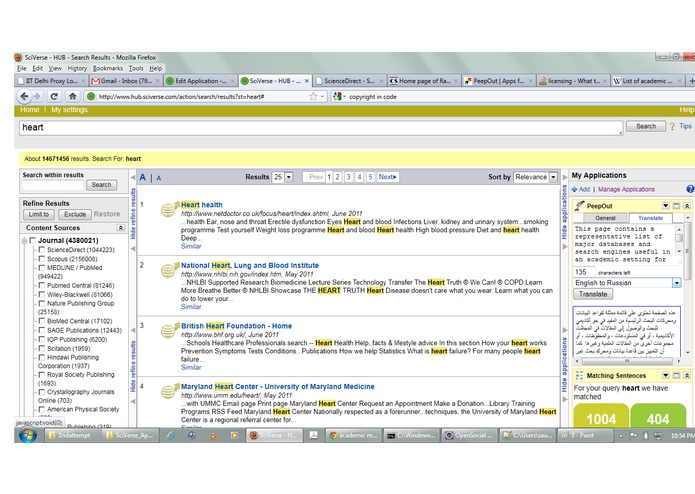
Task: Tick the MEDLINE / PubMed checkbox
Action: tap(42, 268)
